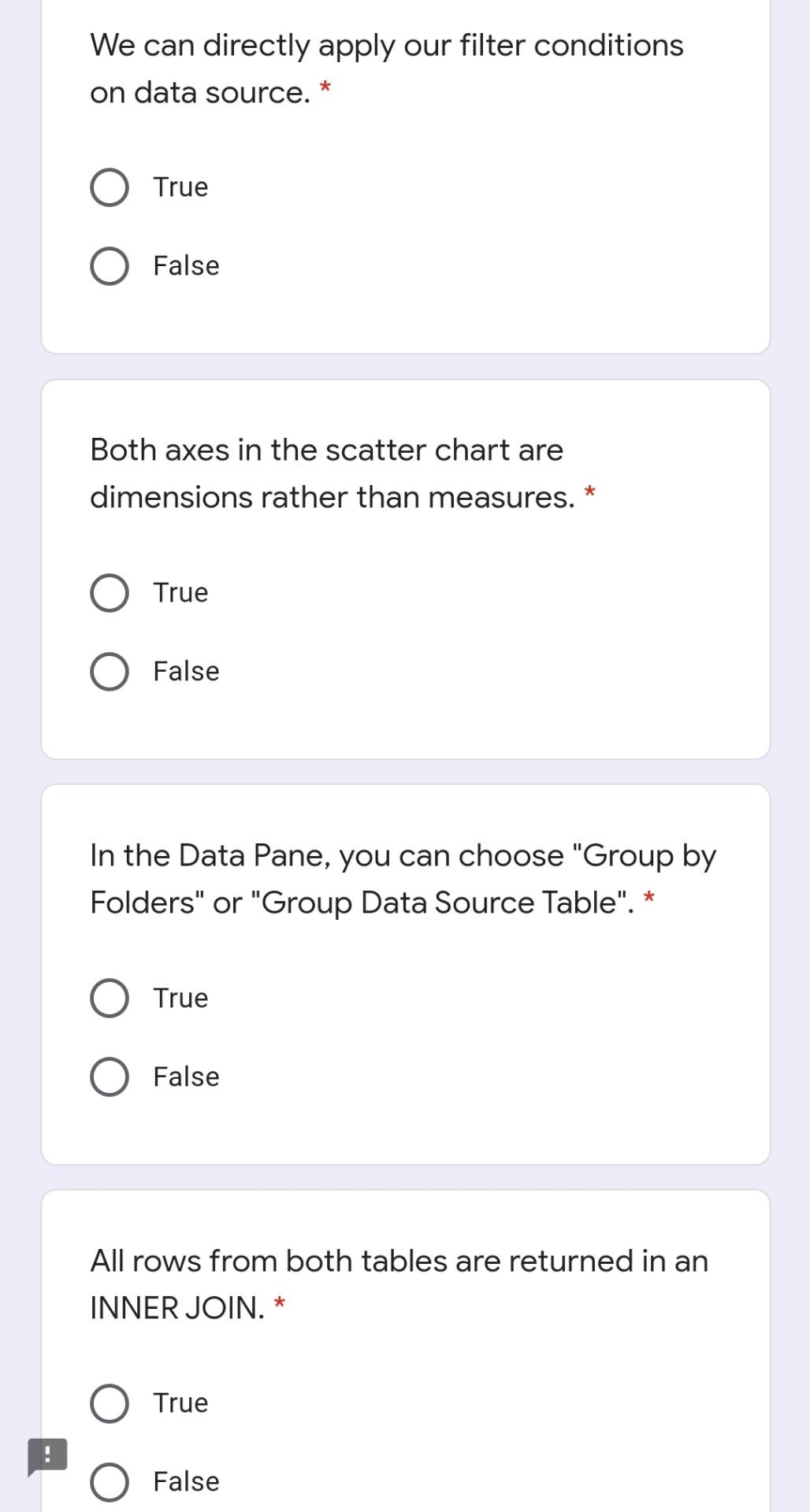Click 'False' label text under Data Pane question
The image size is (810, 1512).
click(x=186, y=1077)
